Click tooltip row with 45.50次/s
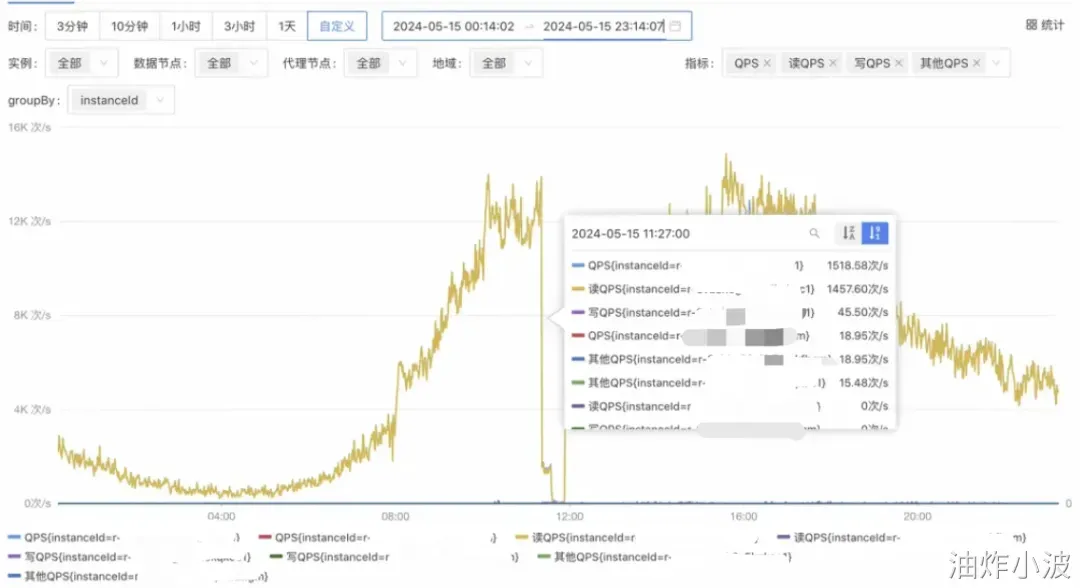This screenshot has height=588, width=1080. pos(729,313)
